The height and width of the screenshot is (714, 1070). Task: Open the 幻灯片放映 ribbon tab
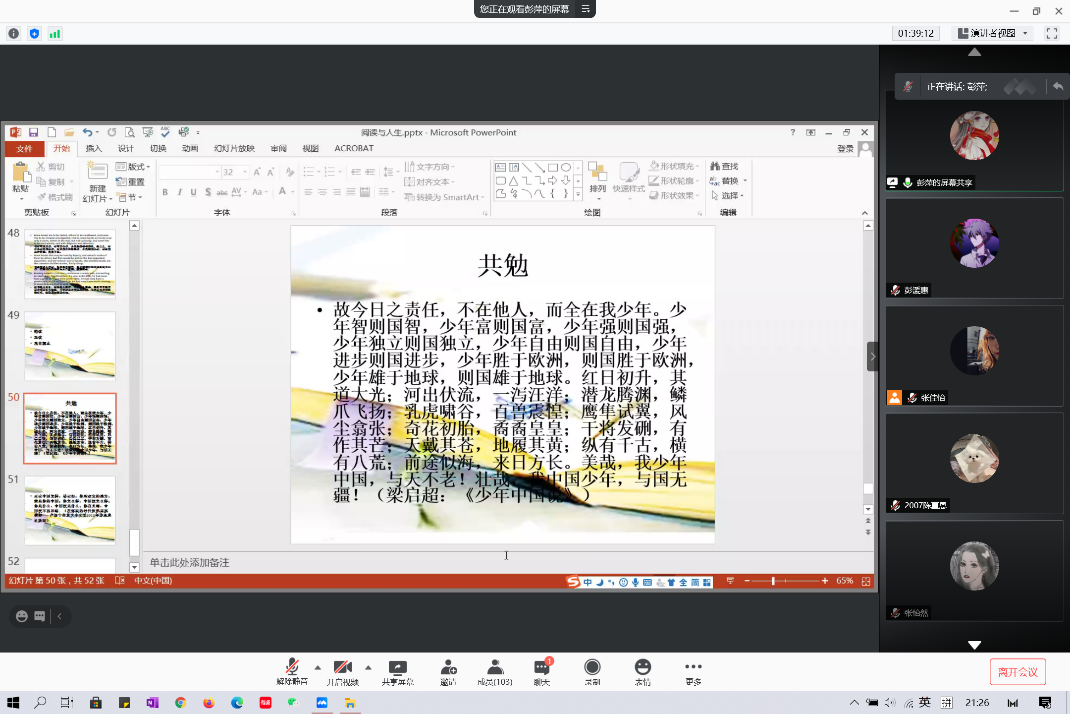[x=234, y=148]
